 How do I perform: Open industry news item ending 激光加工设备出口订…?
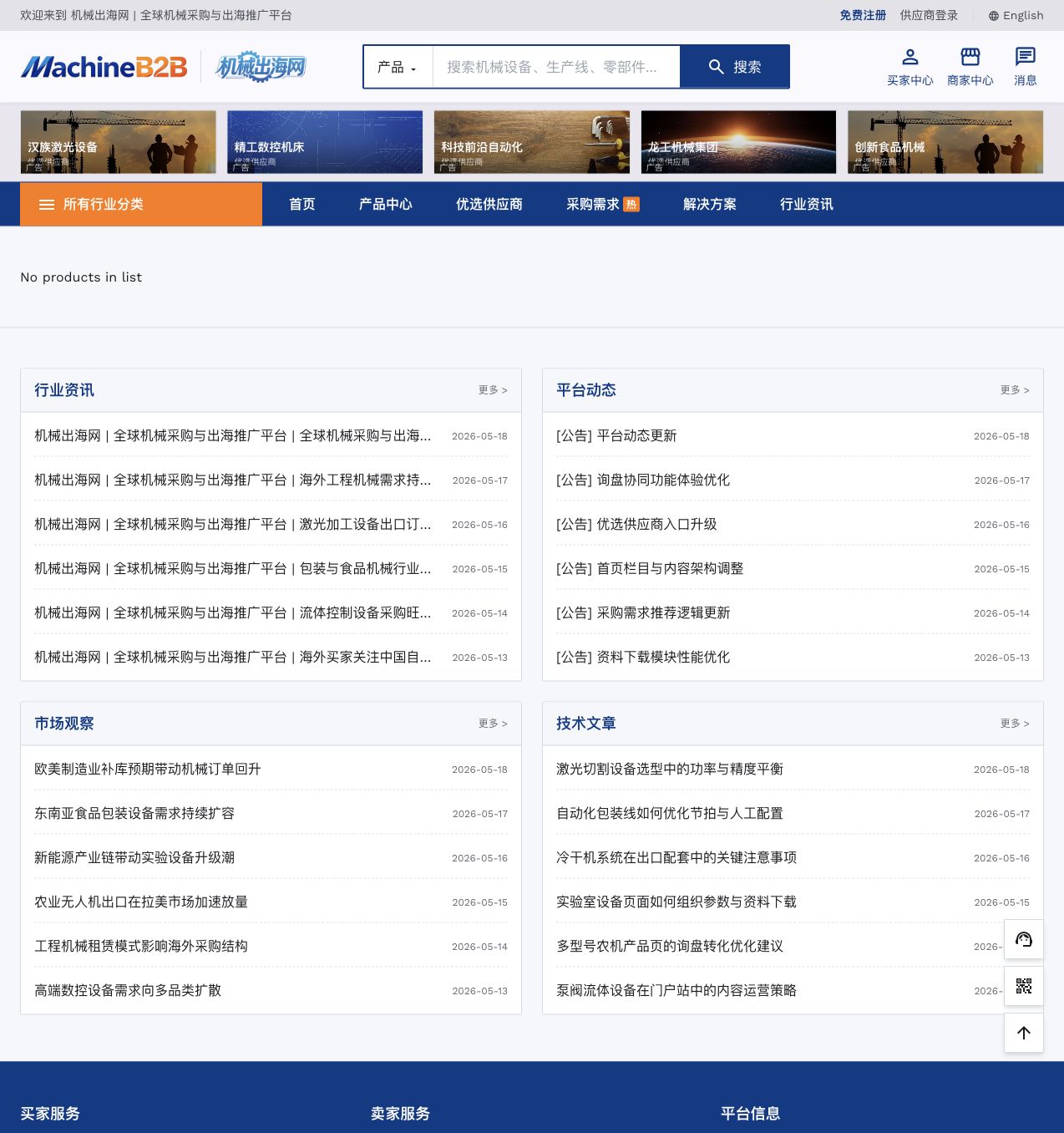point(233,525)
